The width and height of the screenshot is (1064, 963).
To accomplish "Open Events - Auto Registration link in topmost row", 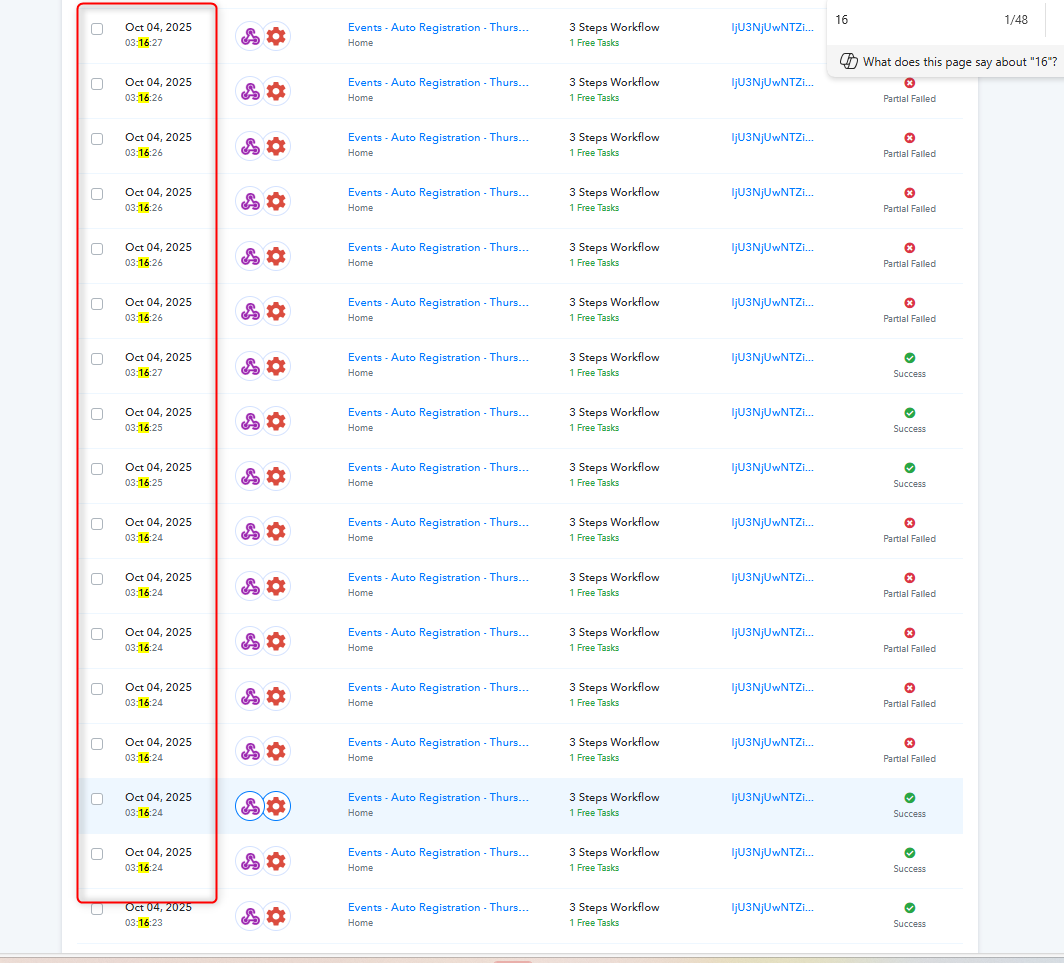I will [438, 28].
